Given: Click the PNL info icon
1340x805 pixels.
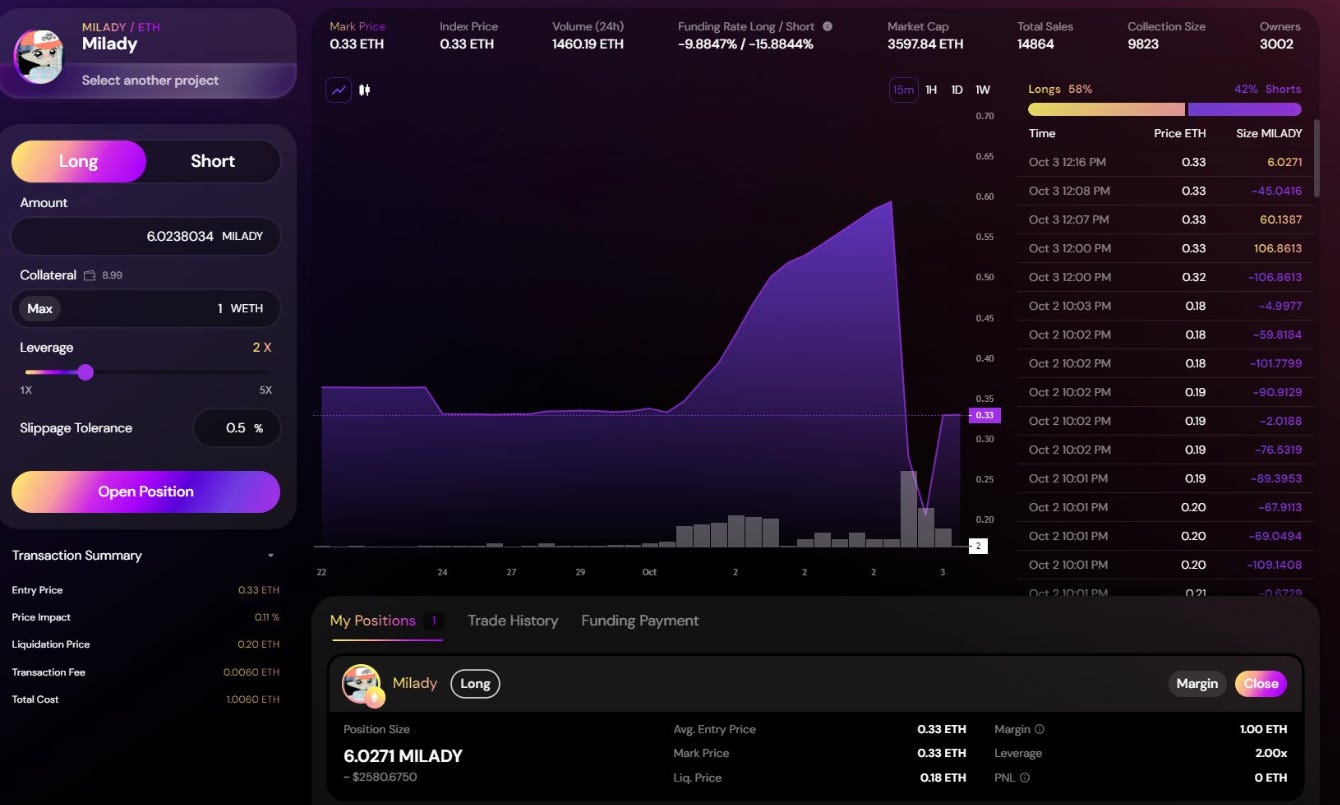Looking at the screenshot, I should click(1025, 777).
